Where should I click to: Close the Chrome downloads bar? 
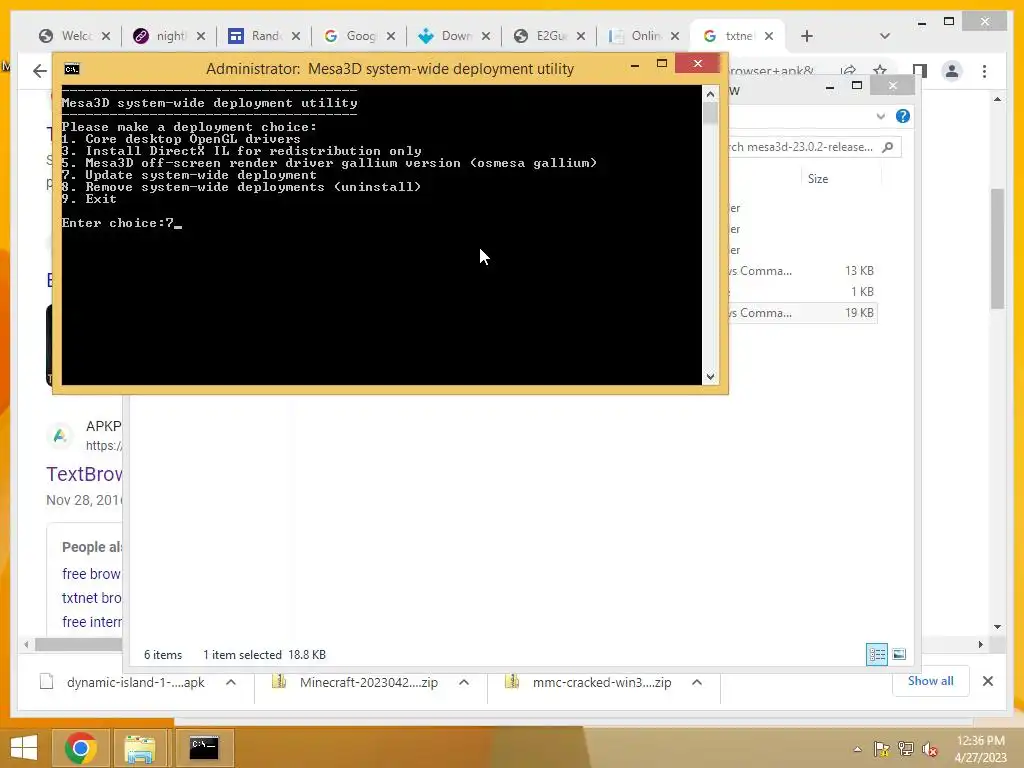987,681
